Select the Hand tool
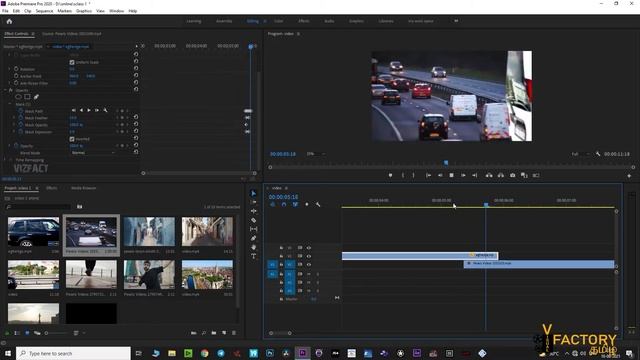640x360 pixels. [x=253, y=247]
